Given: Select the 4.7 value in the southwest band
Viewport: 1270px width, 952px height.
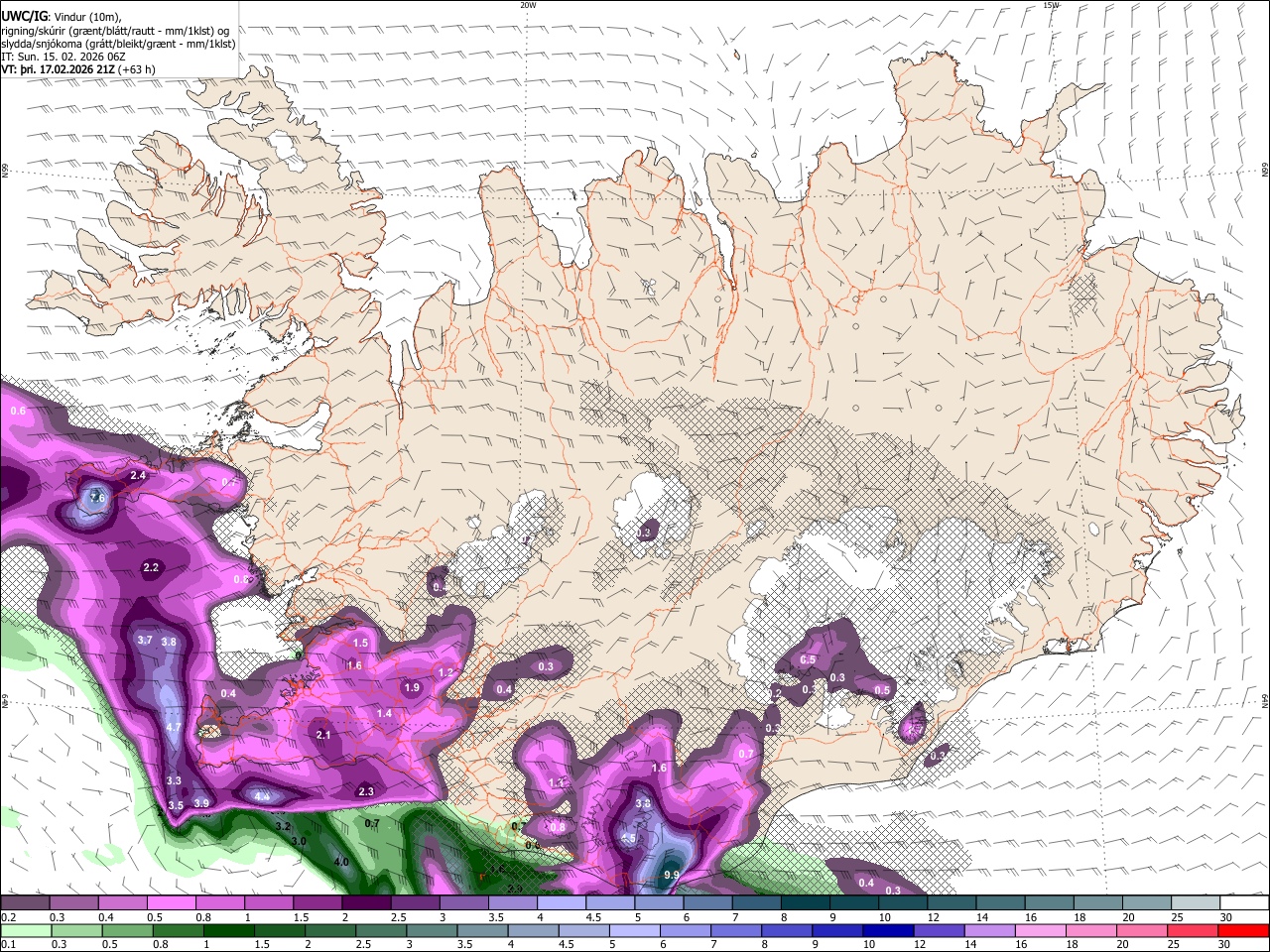Looking at the screenshot, I should coord(173,728).
